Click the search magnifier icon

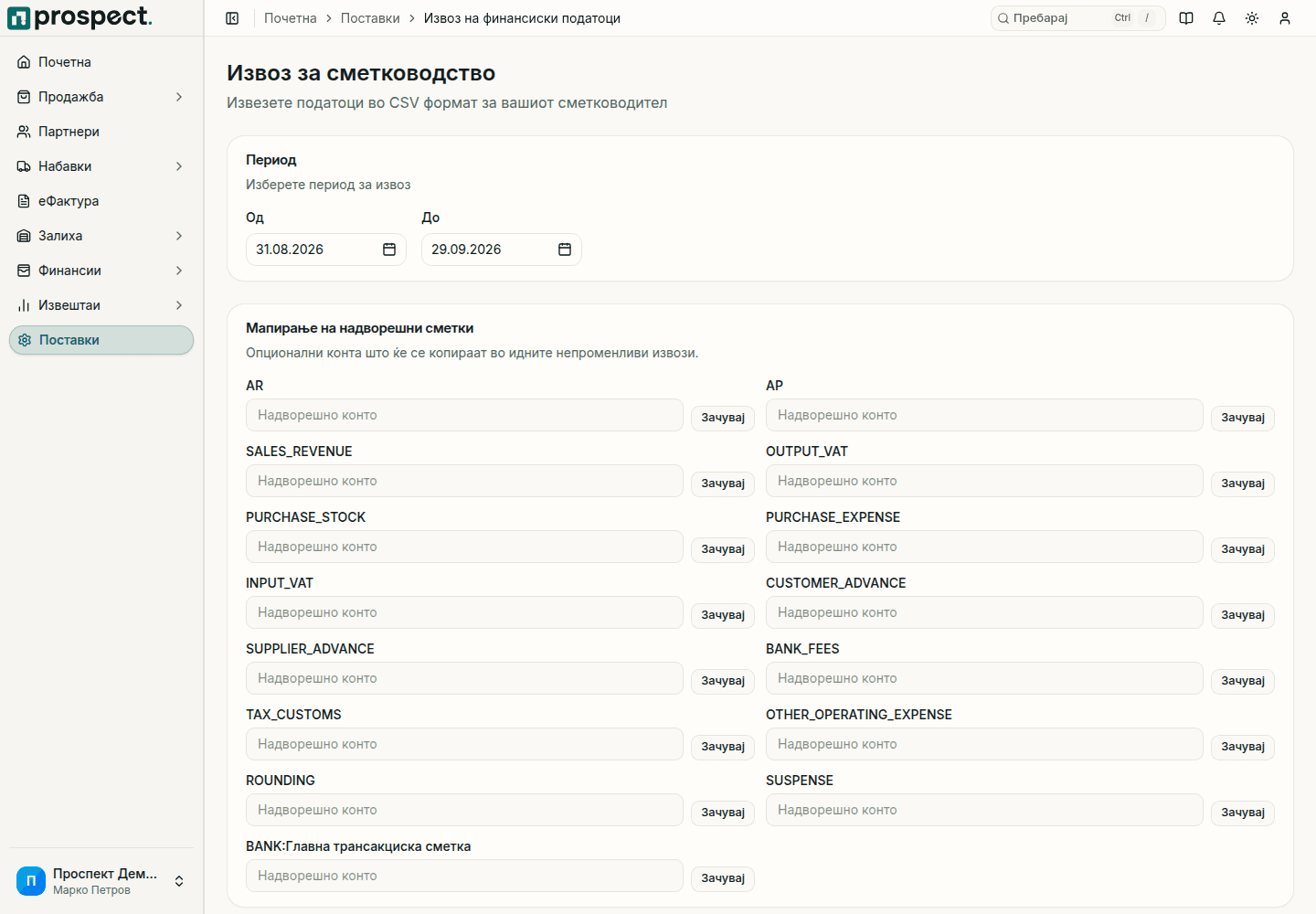click(x=1003, y=18)
